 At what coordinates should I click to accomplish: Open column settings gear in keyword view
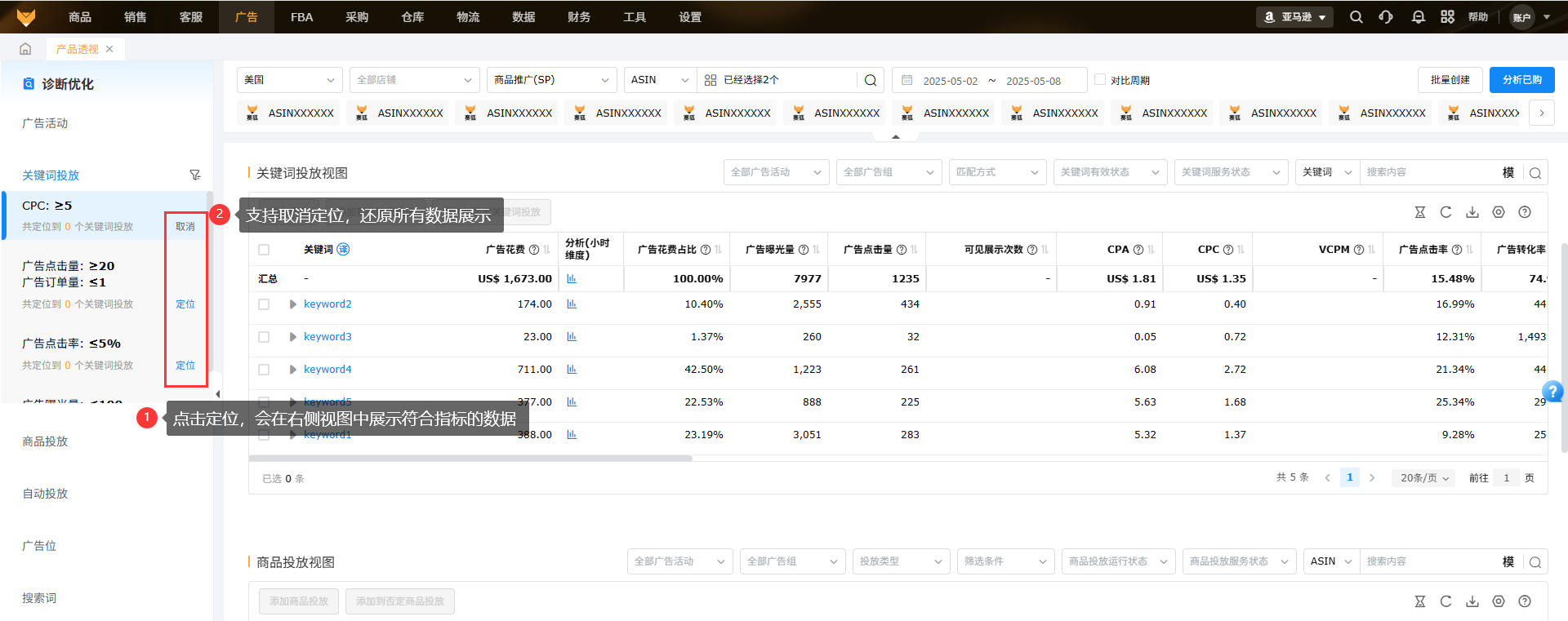coord(1498,212)
